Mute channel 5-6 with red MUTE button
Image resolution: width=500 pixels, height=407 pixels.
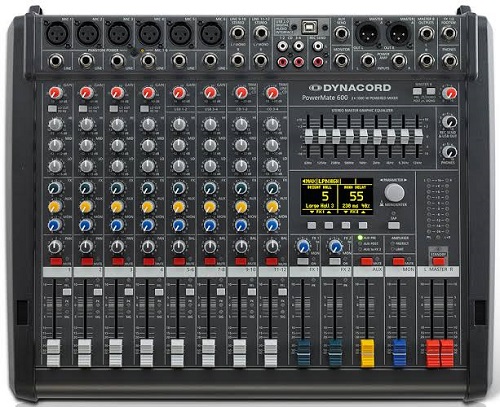click(179, 261)
